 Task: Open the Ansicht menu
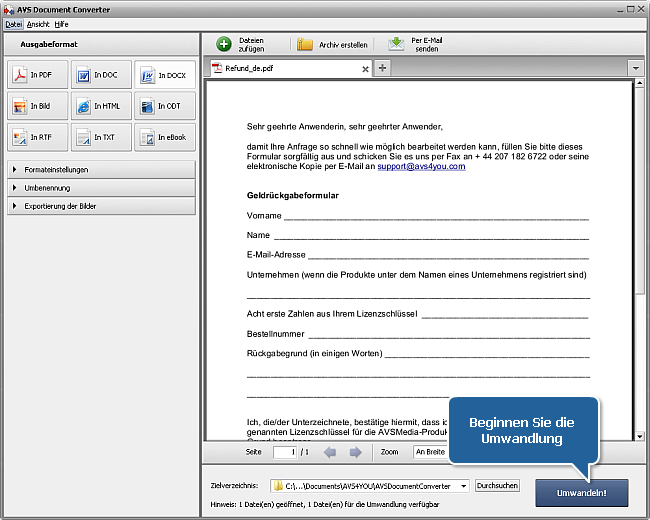pyautogui.click(x=38, y=23)
